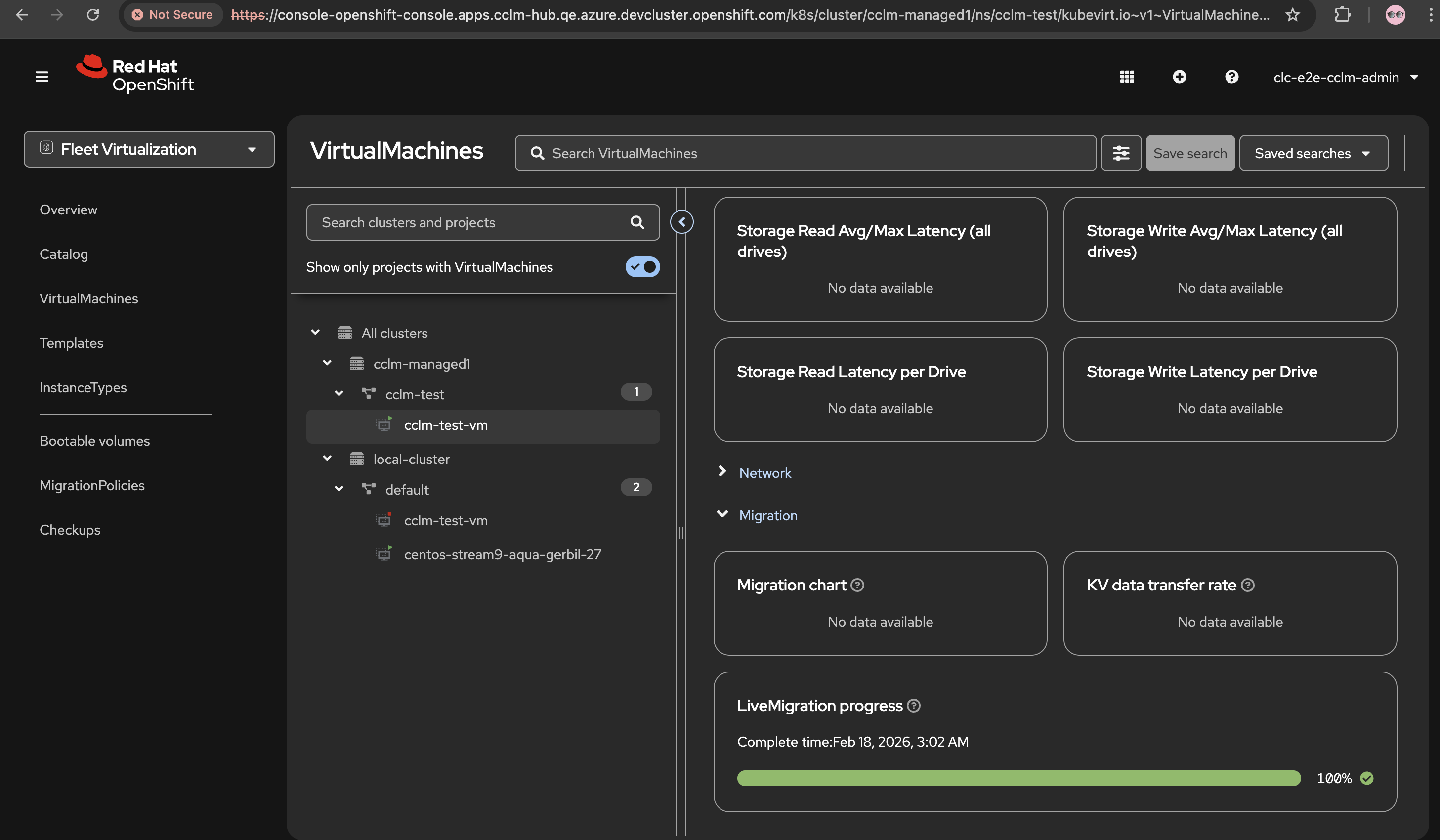
Task: Open the help question mark icon
Action: point(1231,77)
